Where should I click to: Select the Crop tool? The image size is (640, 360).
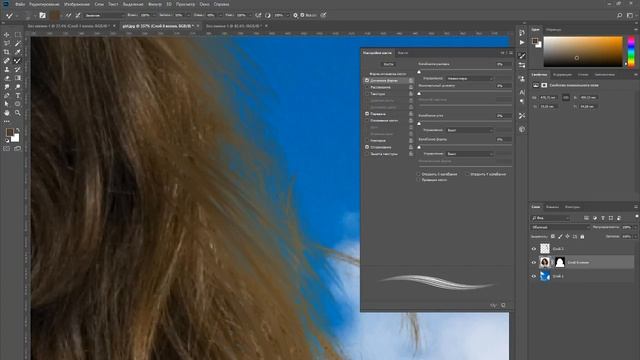7,52
